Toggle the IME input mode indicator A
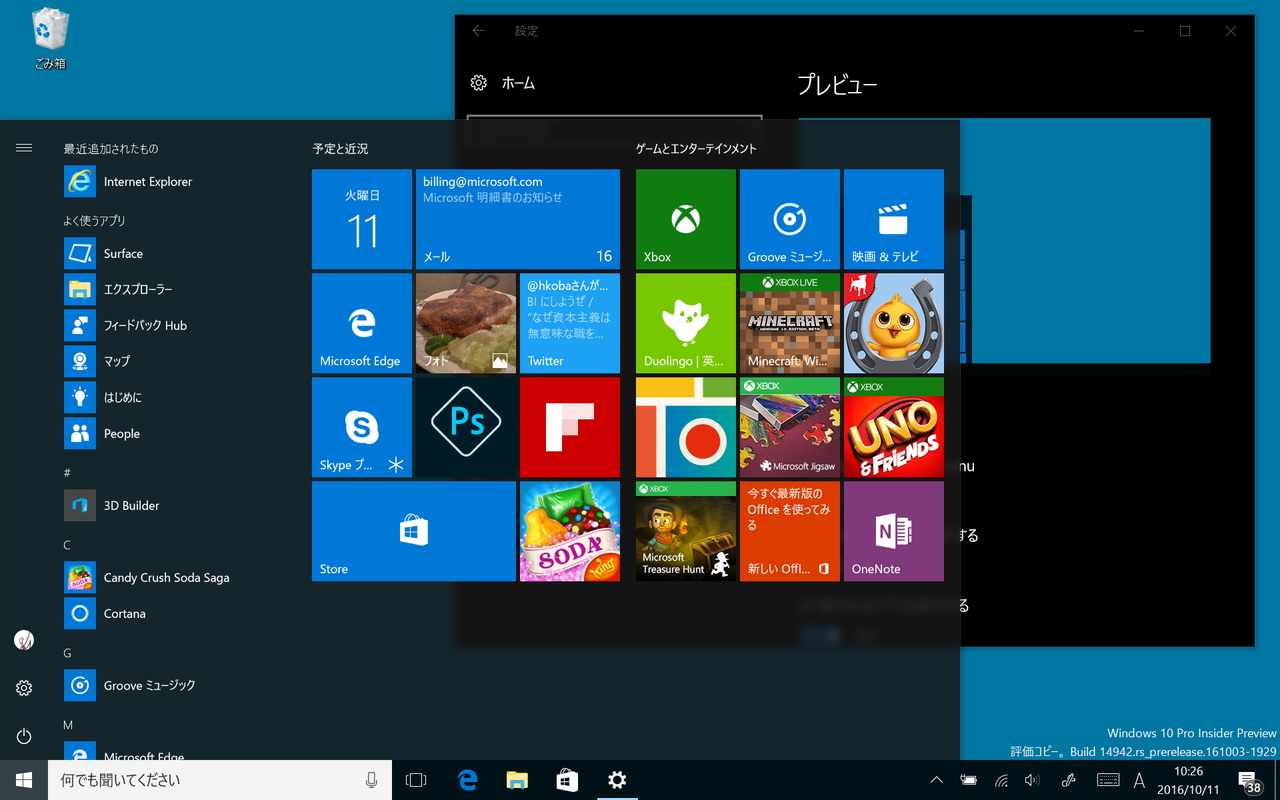The height and width of the screenshot is (800, 1280). (1139, 780)
